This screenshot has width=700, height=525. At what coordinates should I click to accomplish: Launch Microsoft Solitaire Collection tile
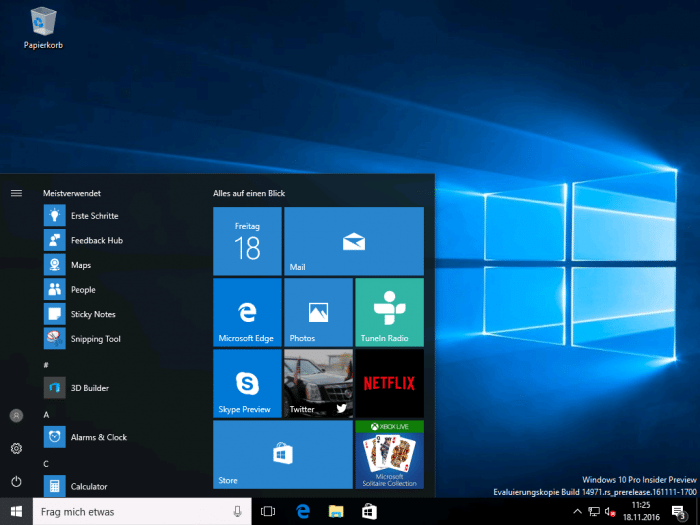click(389, 454)
